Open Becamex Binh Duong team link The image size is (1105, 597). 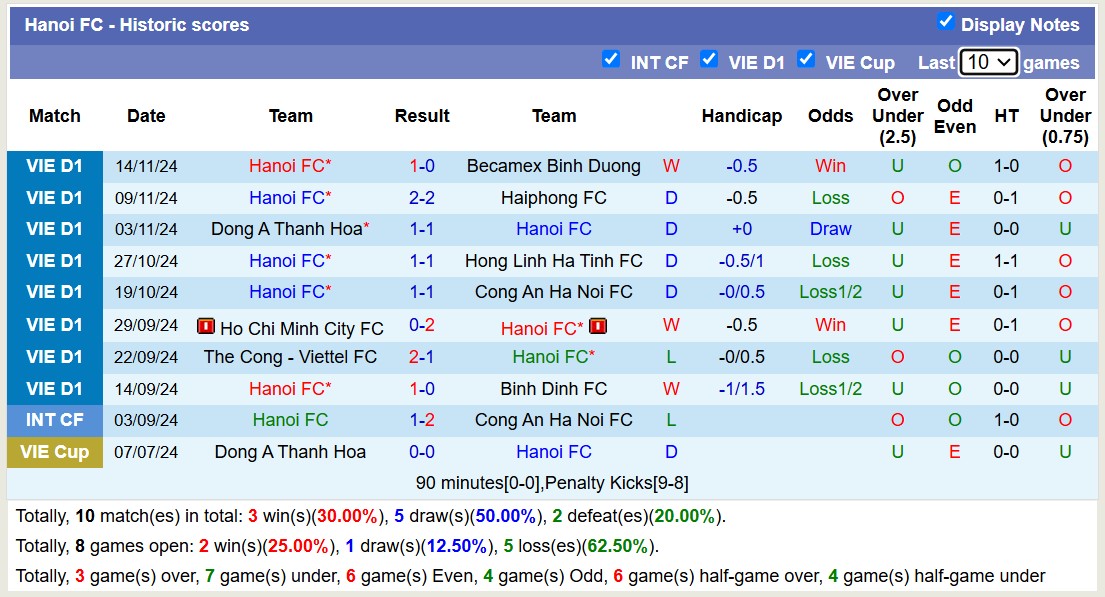pyautogui.click(x=553, y=166)
